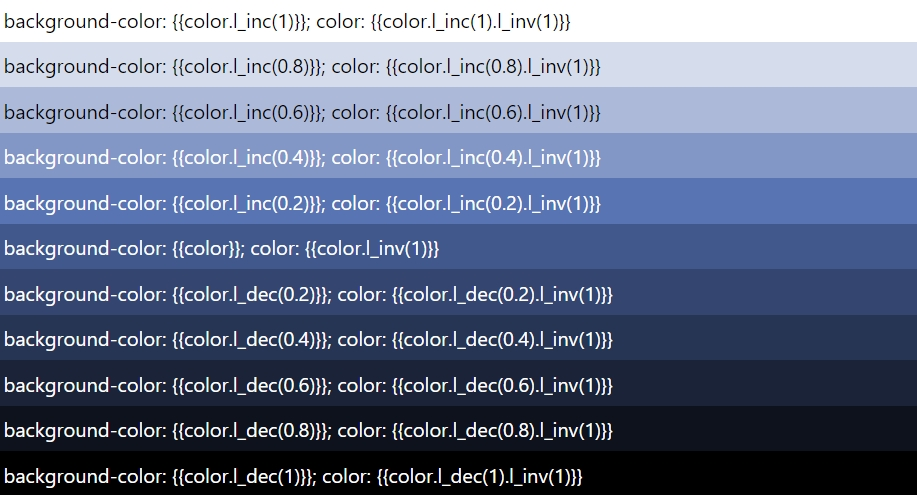Choose the l_dec(0.4) navy row
Image resolution: width=917 pixels, height=495 pixels.
click(x=458, y=338)
